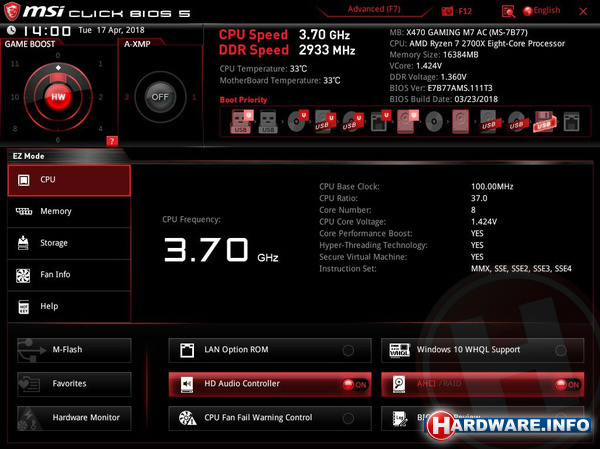Open Hardware Monitor
The height and width of the screenshot is (449, 600).
(74, 418)
